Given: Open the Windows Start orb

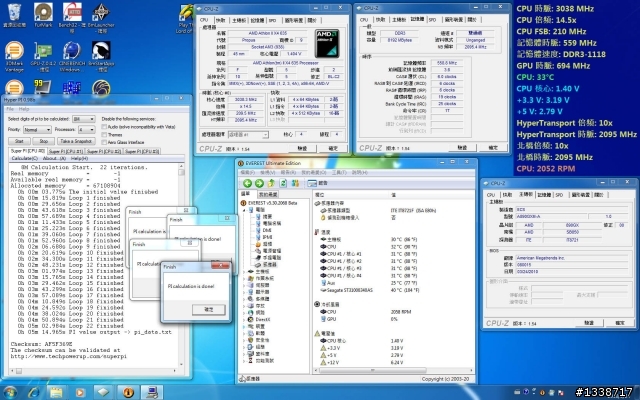Looking at the screenshot, I should [10, 392].
